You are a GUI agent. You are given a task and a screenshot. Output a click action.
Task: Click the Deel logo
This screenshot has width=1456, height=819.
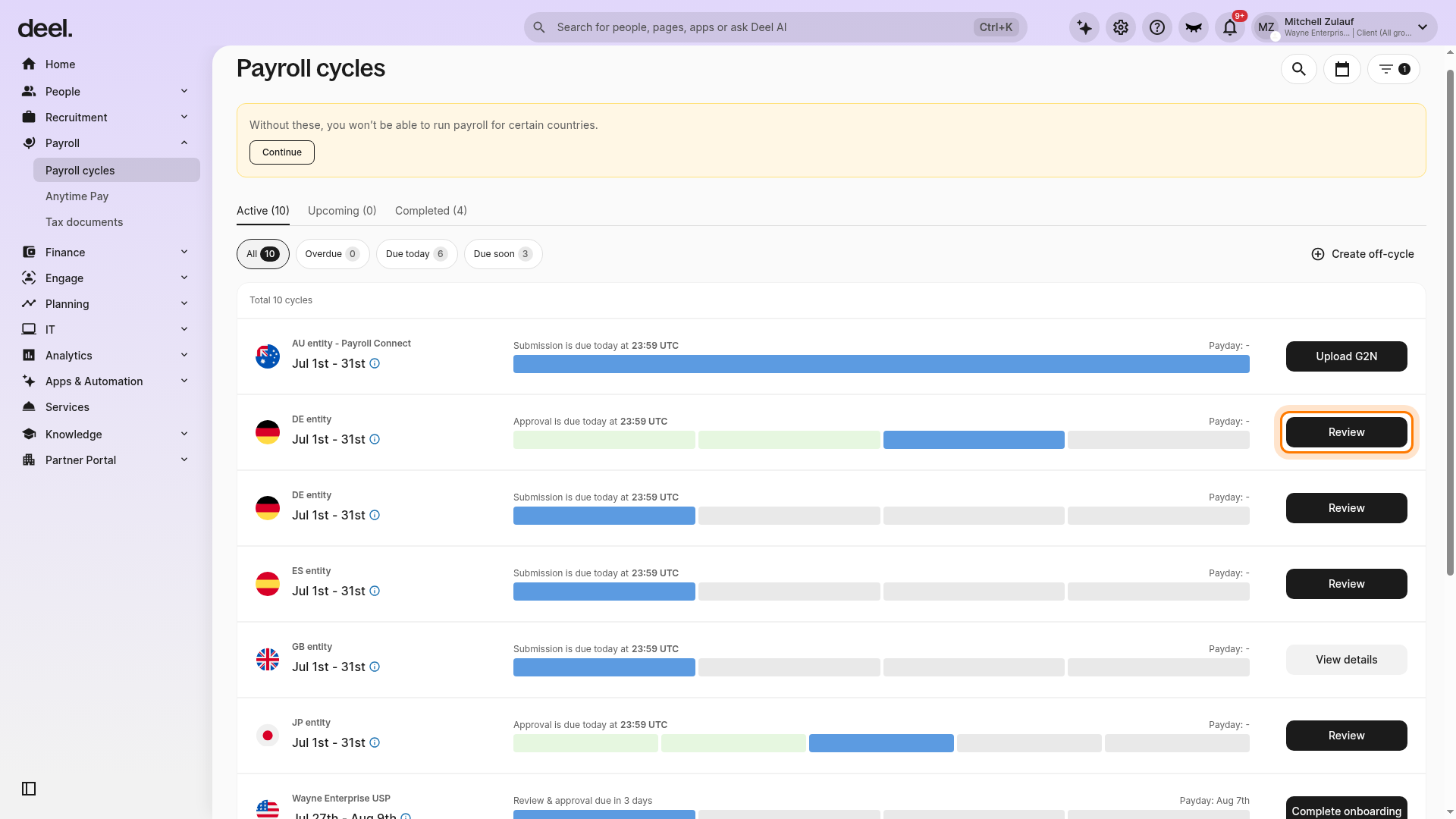pyautogui.click(x=45, y=29)
